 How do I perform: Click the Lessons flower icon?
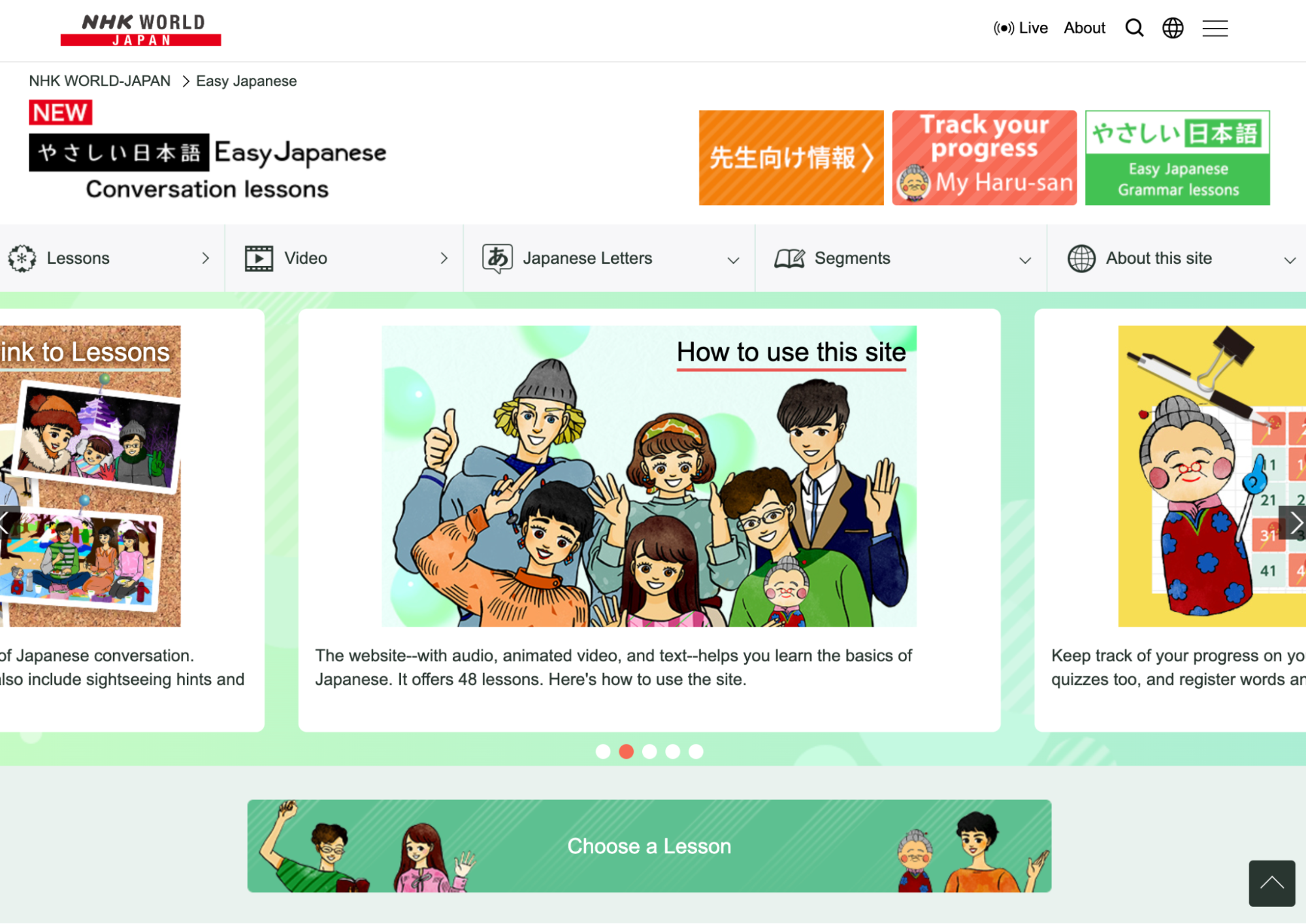[x=22, y=258]
